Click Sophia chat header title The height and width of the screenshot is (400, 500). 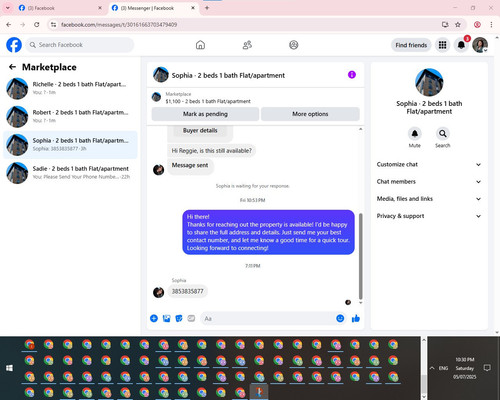[228, 75]
